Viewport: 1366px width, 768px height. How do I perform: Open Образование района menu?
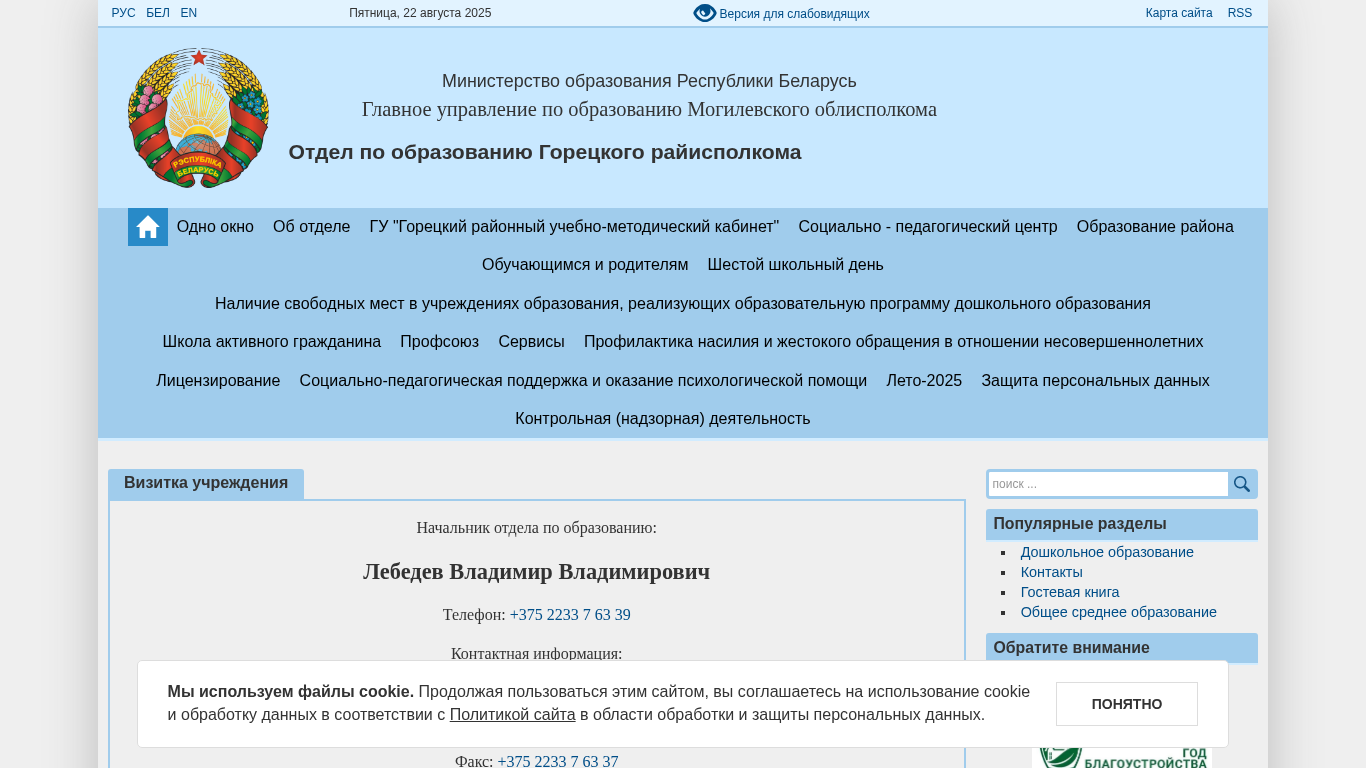(1155, 227)
